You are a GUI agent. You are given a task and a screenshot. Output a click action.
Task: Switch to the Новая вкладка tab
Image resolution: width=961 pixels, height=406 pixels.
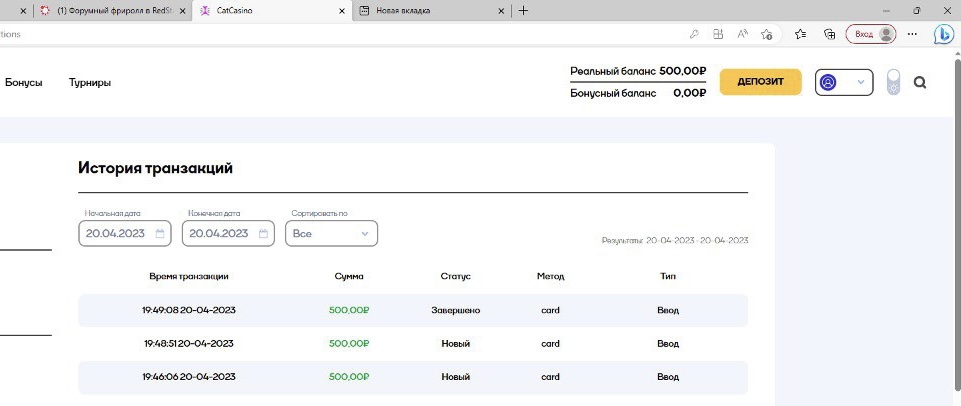tap(432, 10)
